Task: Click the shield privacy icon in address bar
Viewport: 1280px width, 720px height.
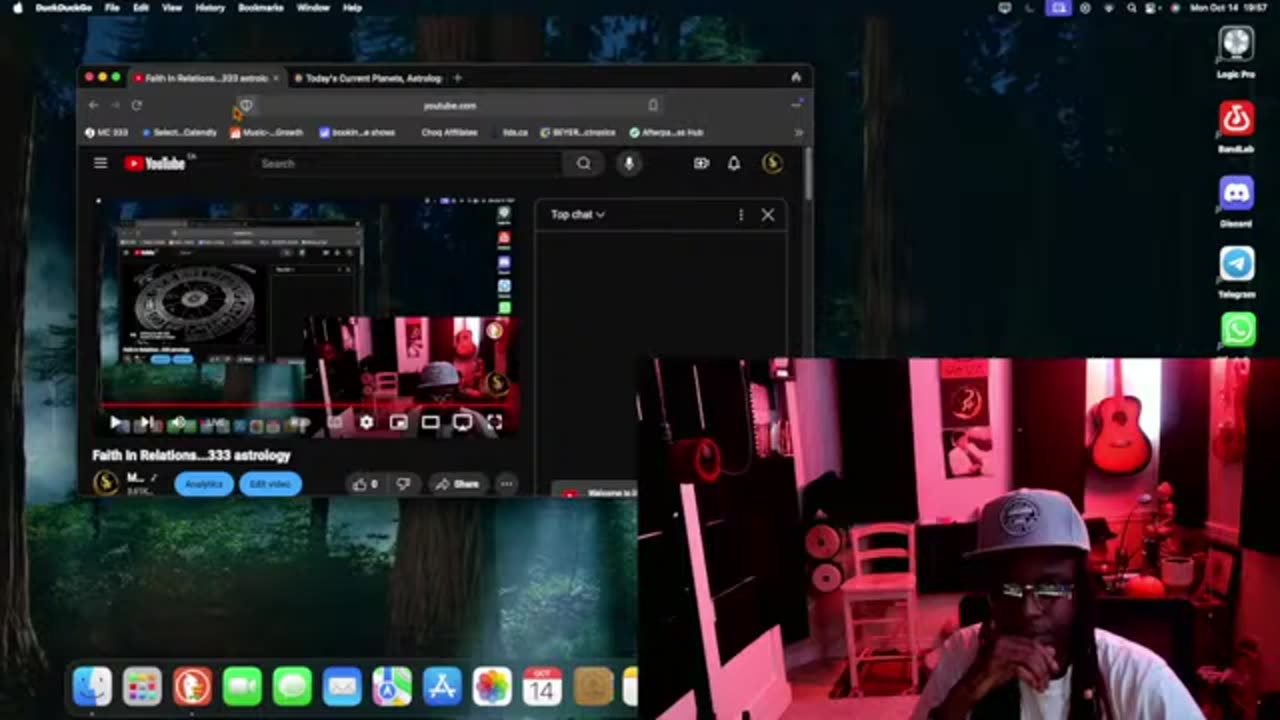Action: (x=246, y=105)
